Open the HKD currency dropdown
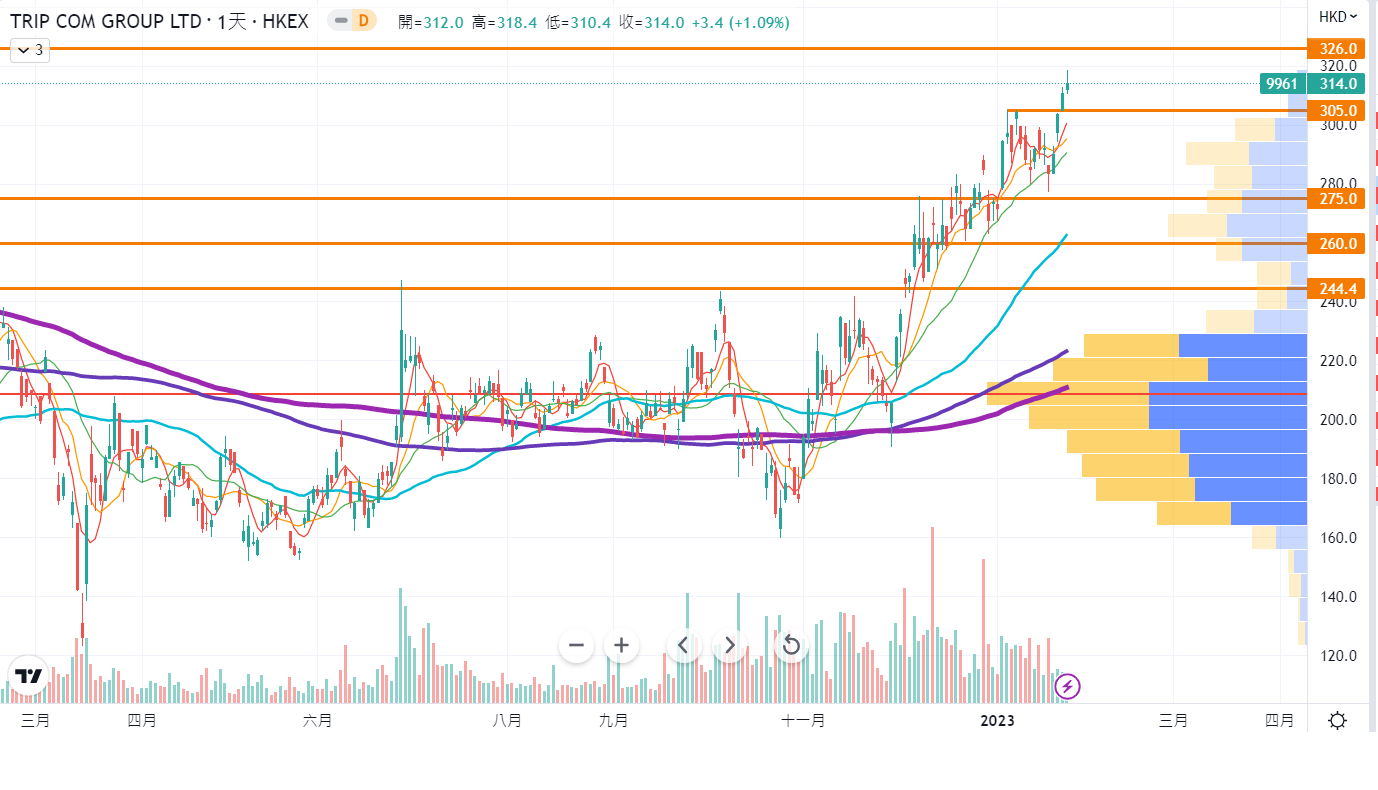1378x790 pixels. tap(1337, 16)
